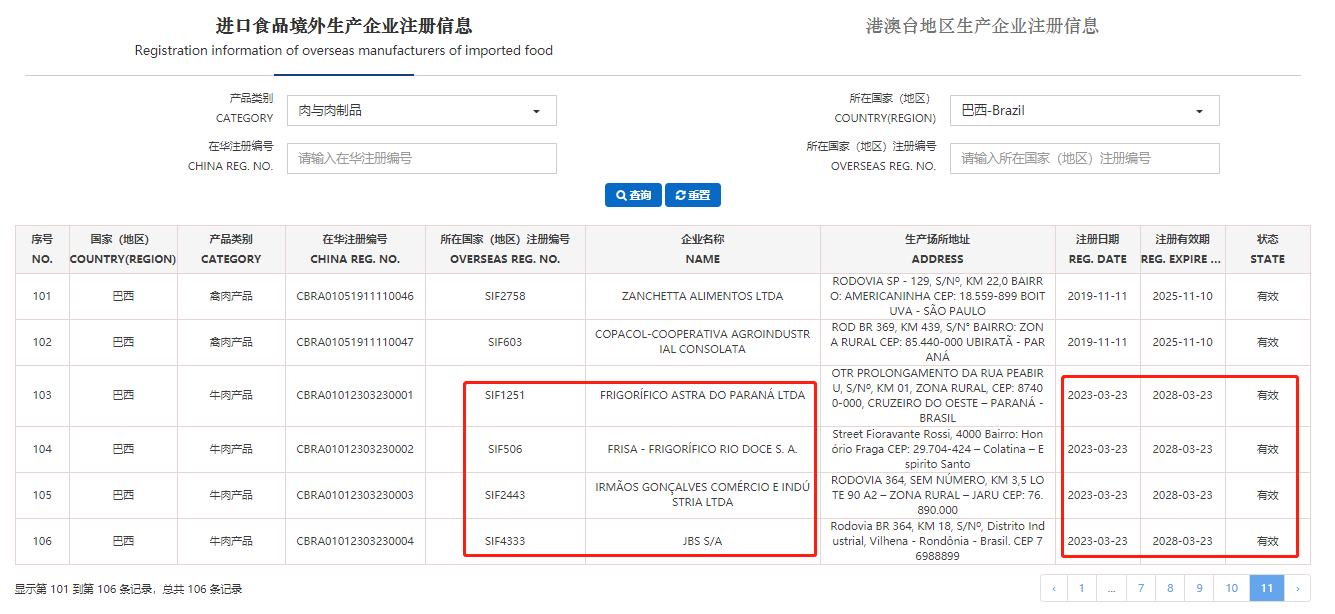
Task: Click the 注册日期 REG. DATE column header
Action: pyautogui.click(x=1097, y=249)
